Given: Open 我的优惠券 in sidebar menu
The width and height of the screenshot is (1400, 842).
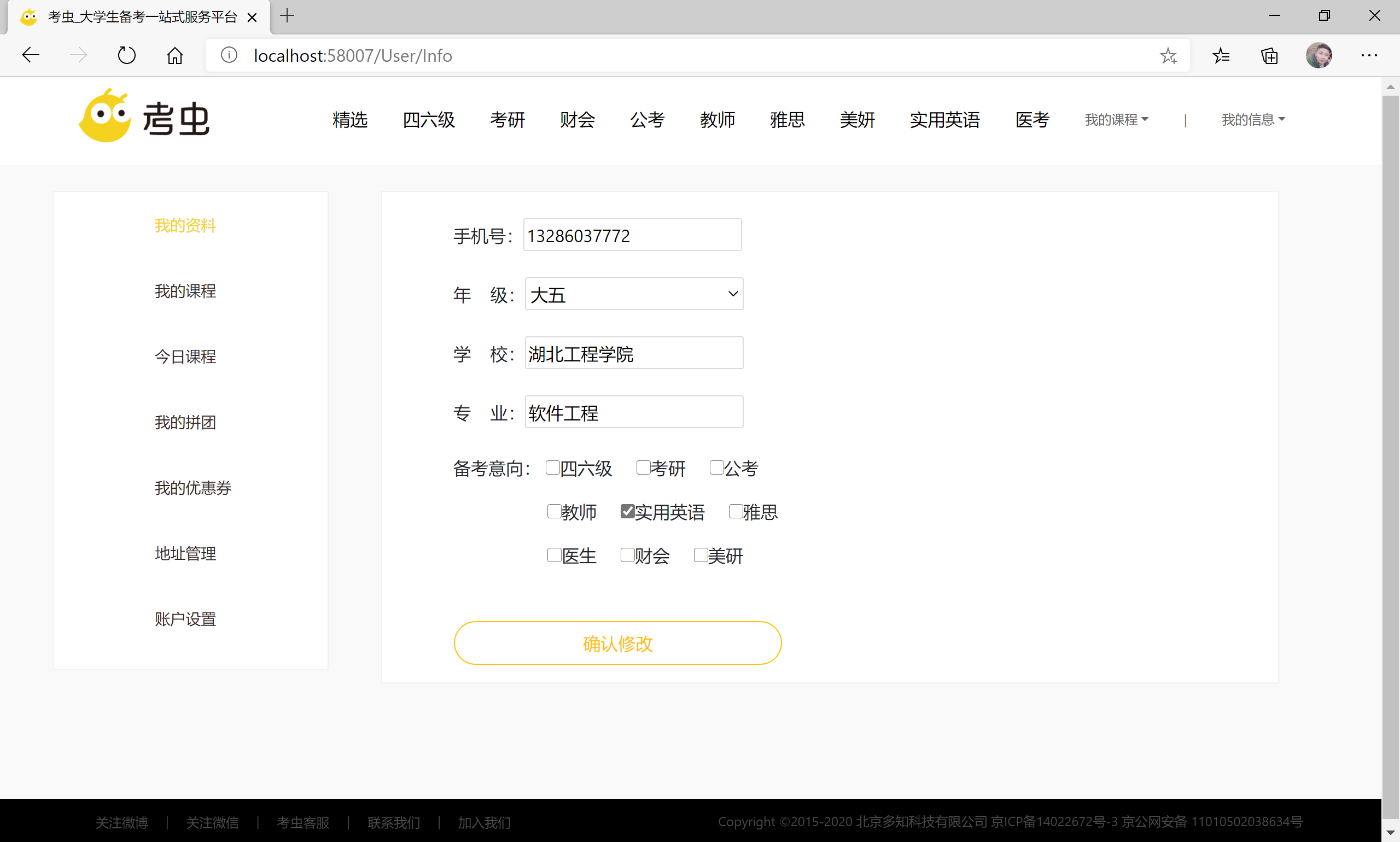Looking at the screenshot, I should (x=193, y=488).
